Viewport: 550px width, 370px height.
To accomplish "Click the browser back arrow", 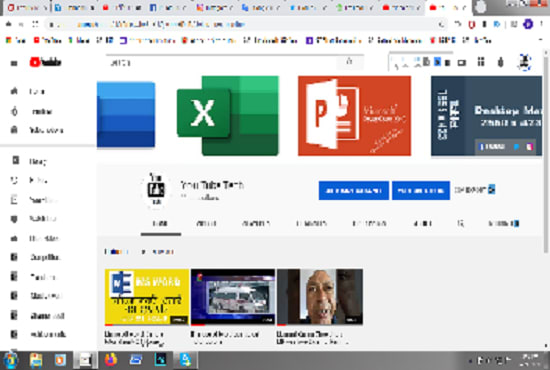I will pos(8,24).
